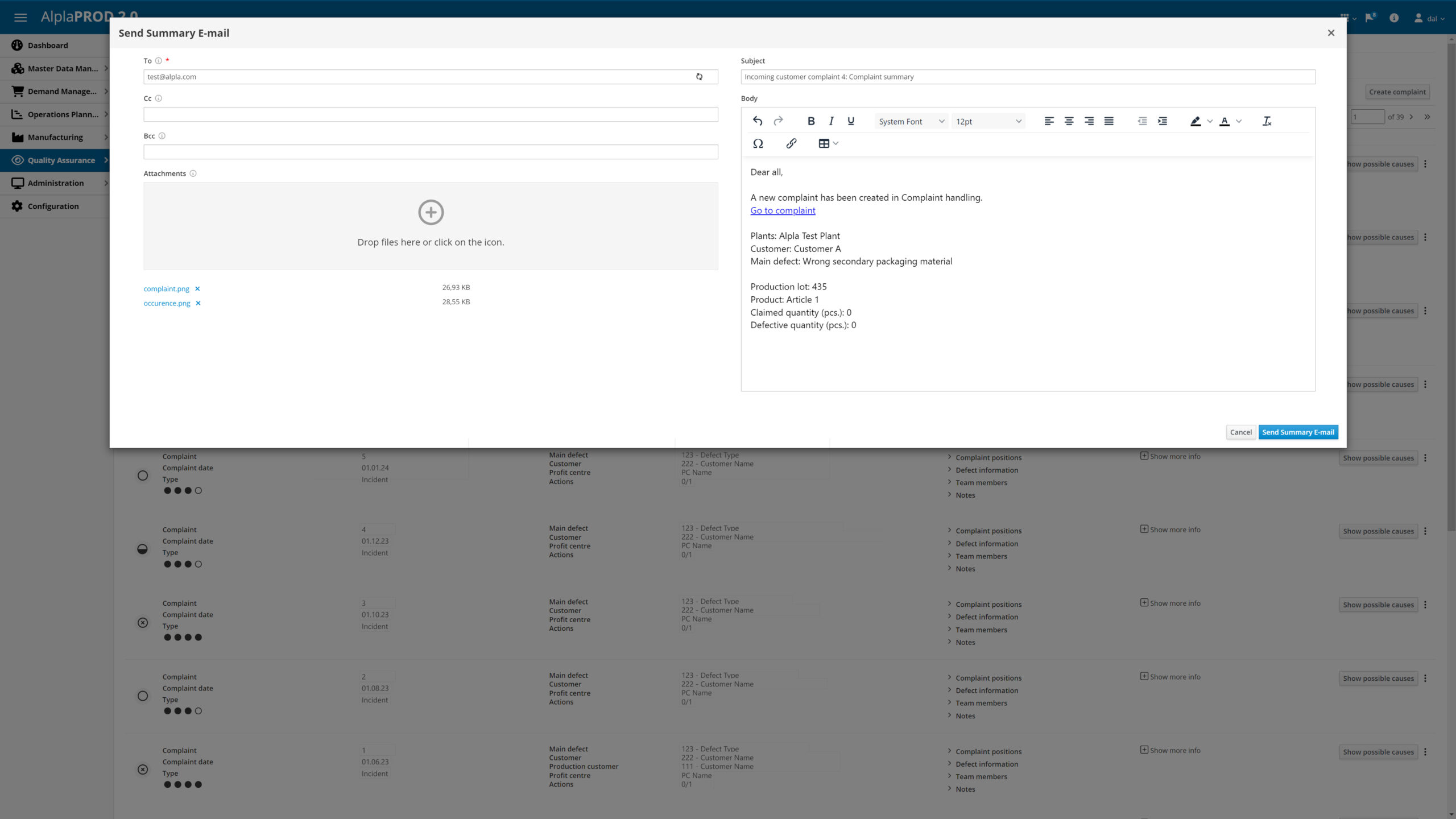Click the Undo arrow in editor
This screenshot has height=819, width=1456.
(x=758, y=121)
